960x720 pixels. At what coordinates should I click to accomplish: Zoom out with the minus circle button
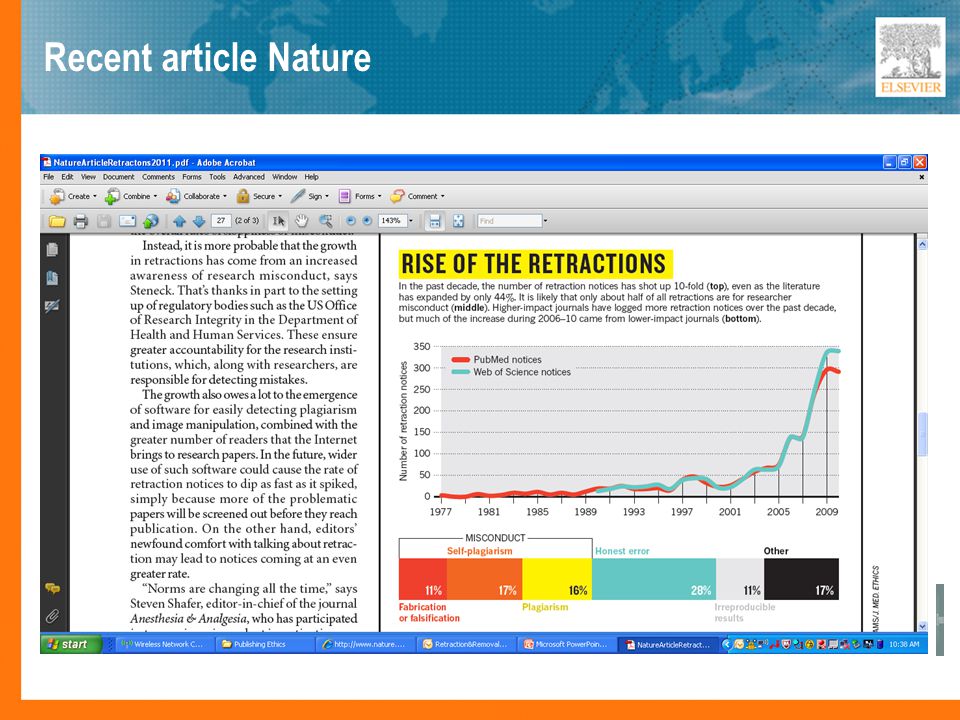coord(351,221)
